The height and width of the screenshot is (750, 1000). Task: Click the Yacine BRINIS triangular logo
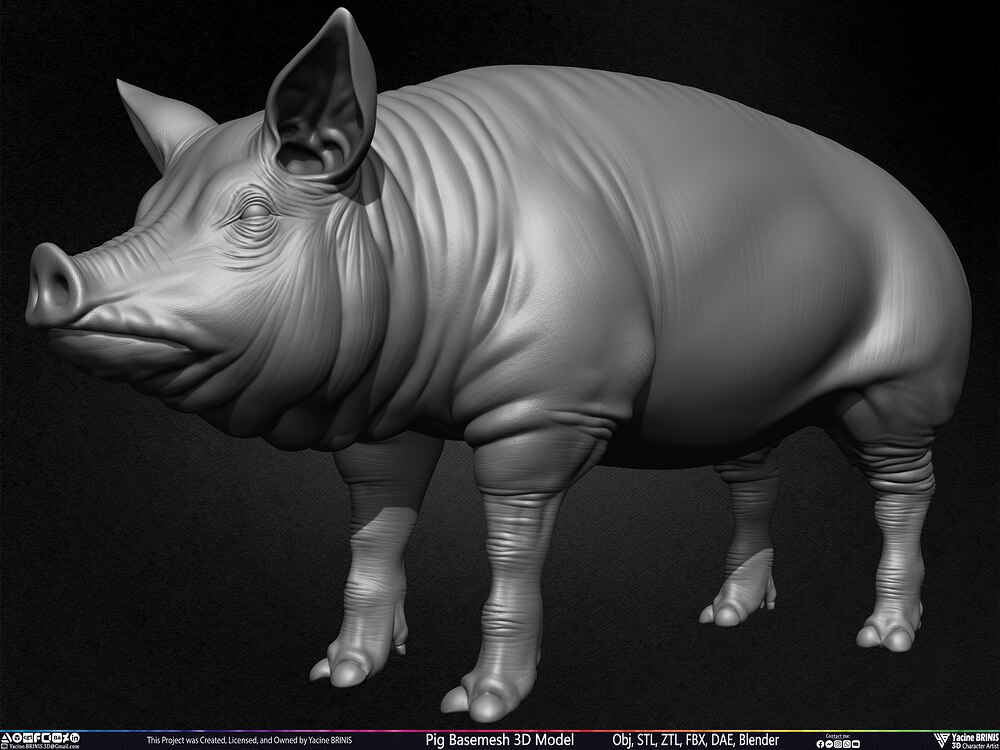coord(943,740)
